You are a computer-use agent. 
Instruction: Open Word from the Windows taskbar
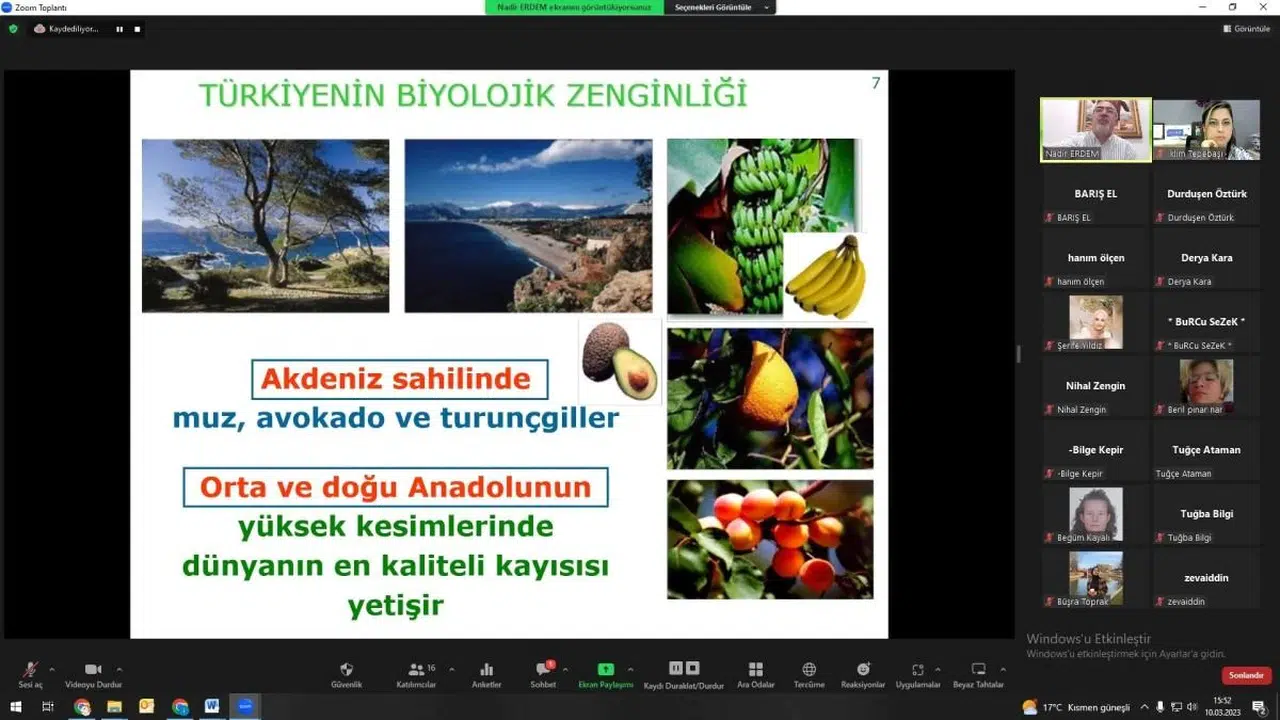coord(212,706)
